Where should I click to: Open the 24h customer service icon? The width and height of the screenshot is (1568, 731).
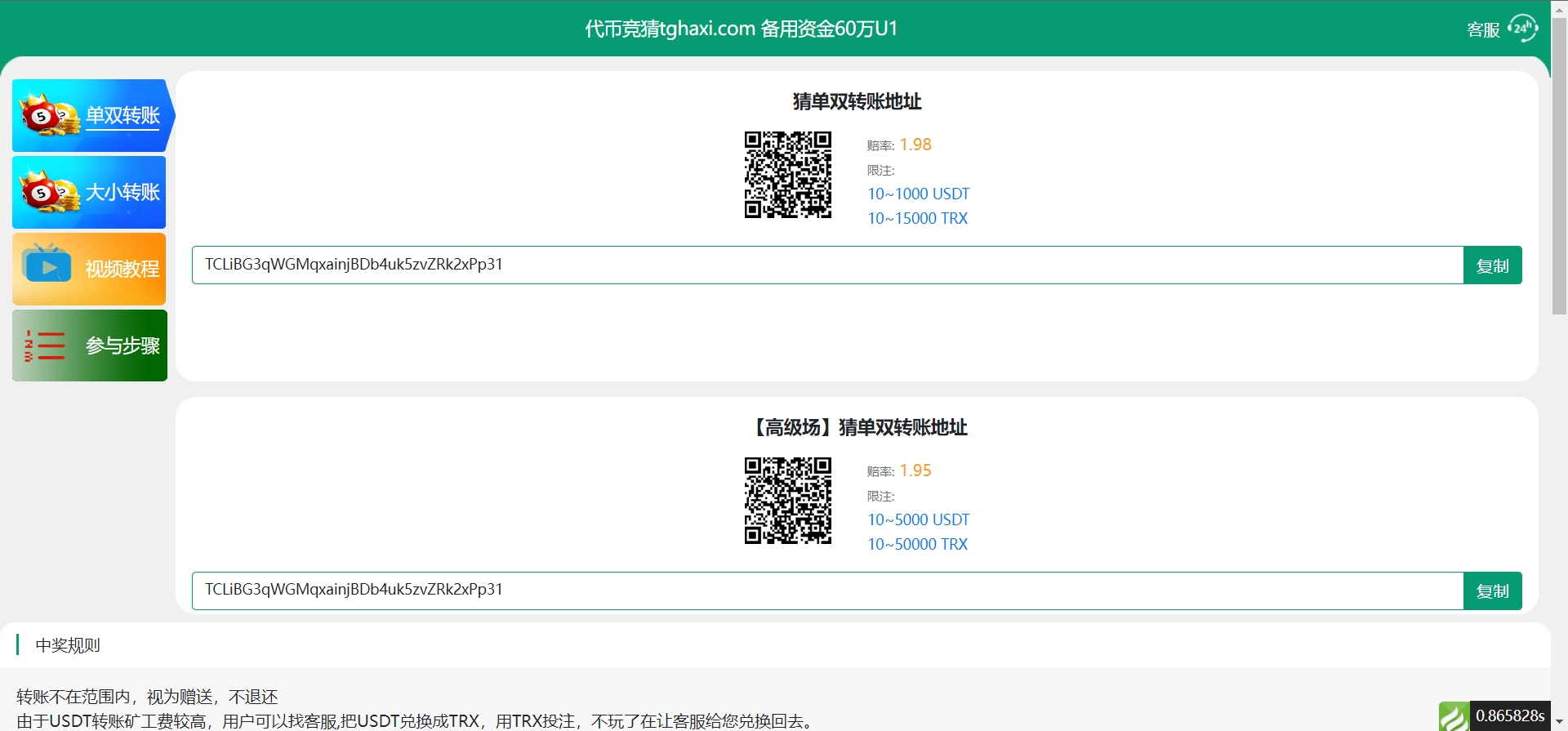(1522, 29)
